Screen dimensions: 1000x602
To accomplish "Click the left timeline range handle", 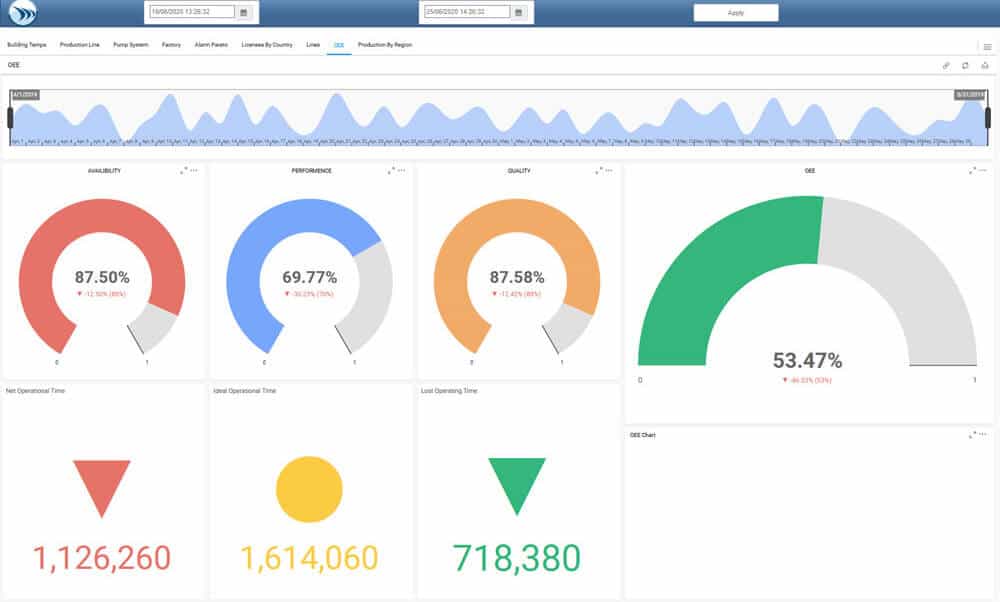I will pyautogui.click(x=10, y=118).
